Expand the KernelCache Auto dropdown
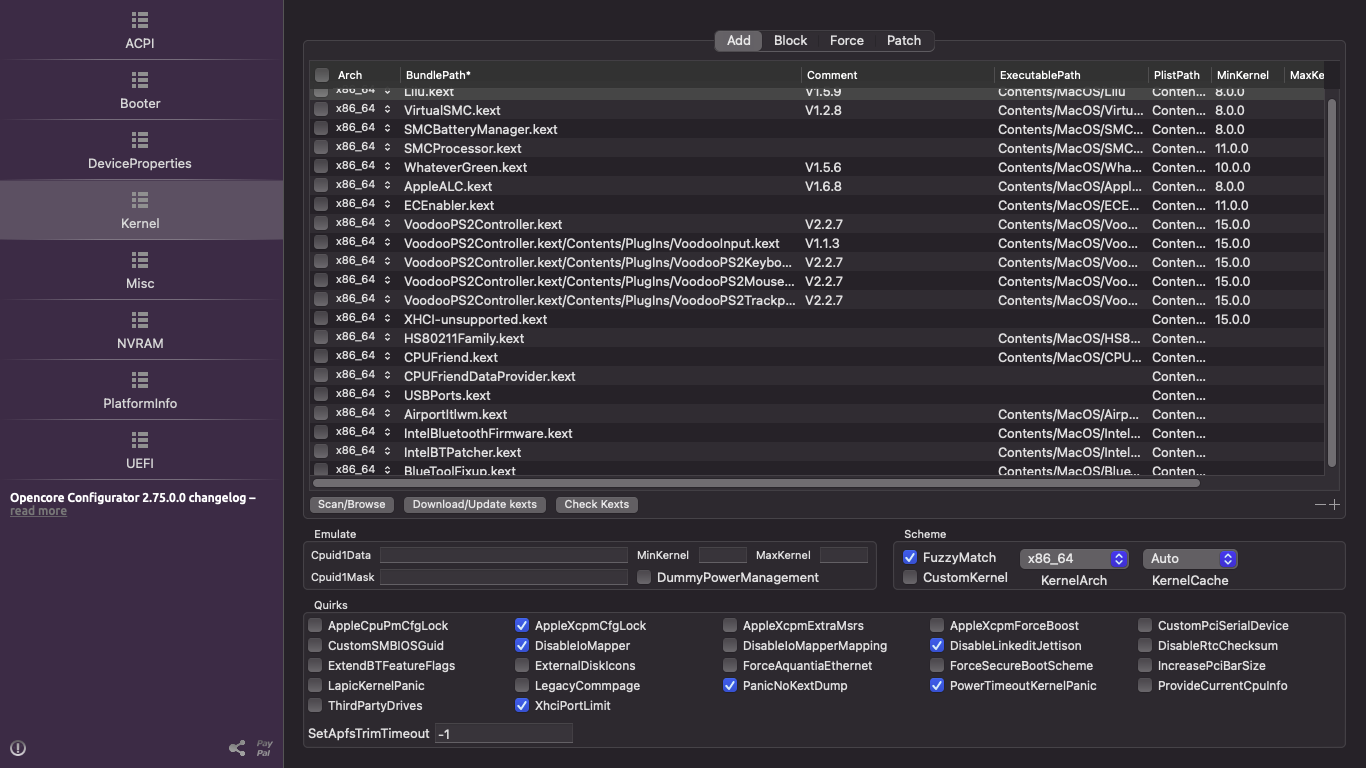 click(1189, 559)
